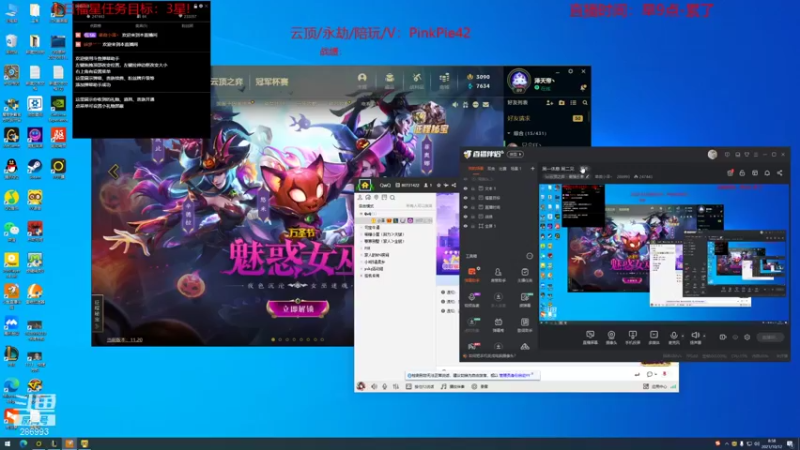Click the speaker sound icon in League client

(x=455, y=105)
